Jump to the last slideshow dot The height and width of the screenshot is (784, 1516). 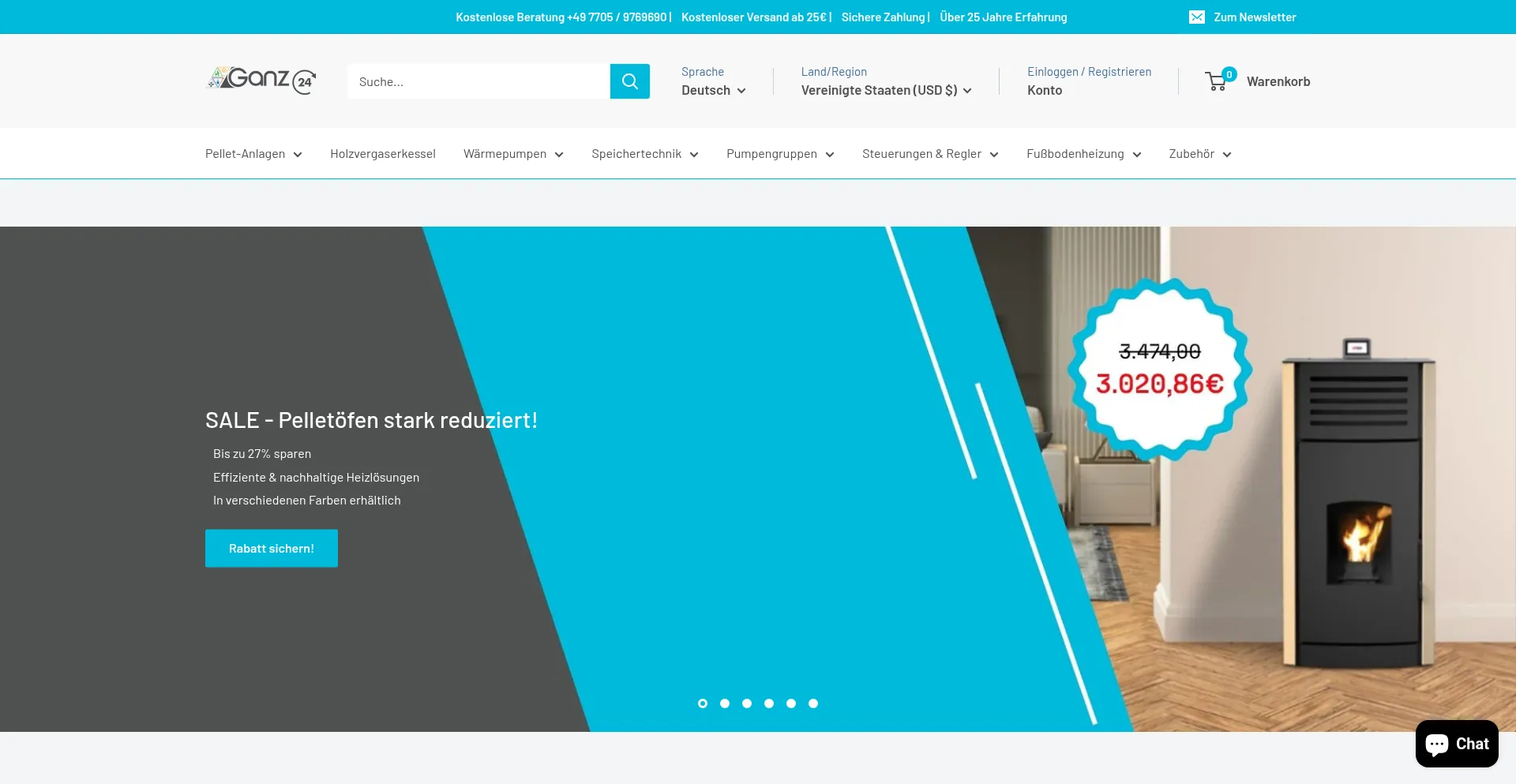click(813, 703)
